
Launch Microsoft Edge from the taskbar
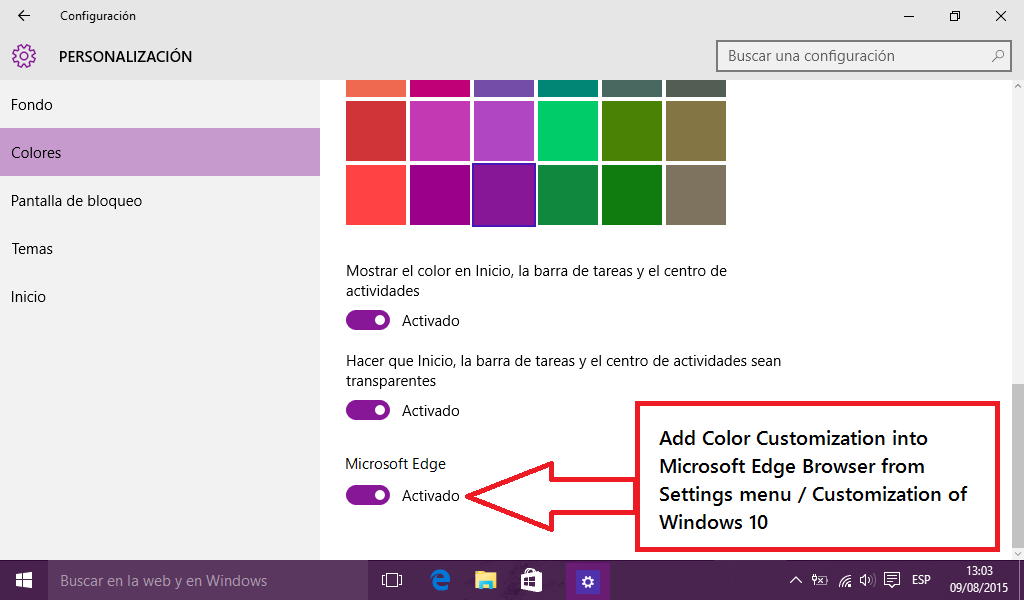[x=440, y=580]
